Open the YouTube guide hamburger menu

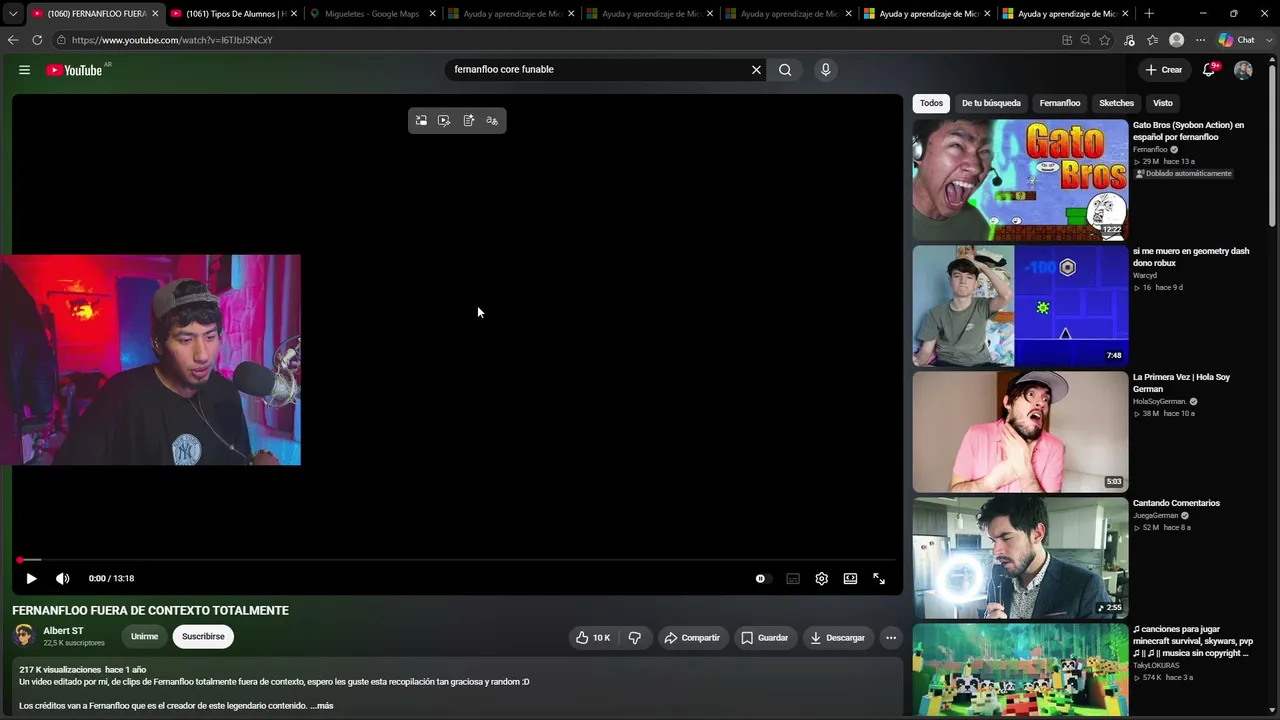tap(24, 70)
